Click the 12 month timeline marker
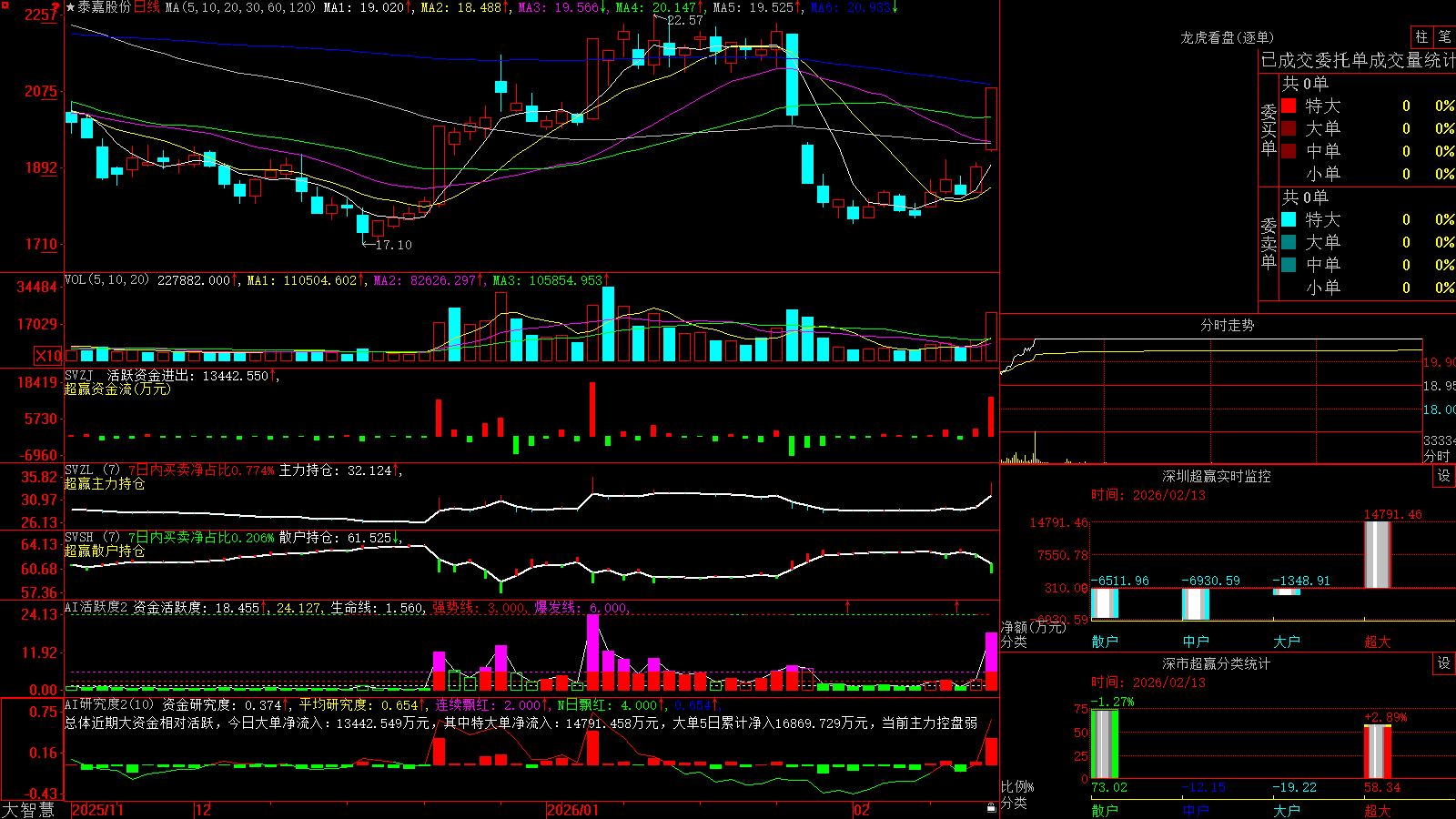 (204, 810)
